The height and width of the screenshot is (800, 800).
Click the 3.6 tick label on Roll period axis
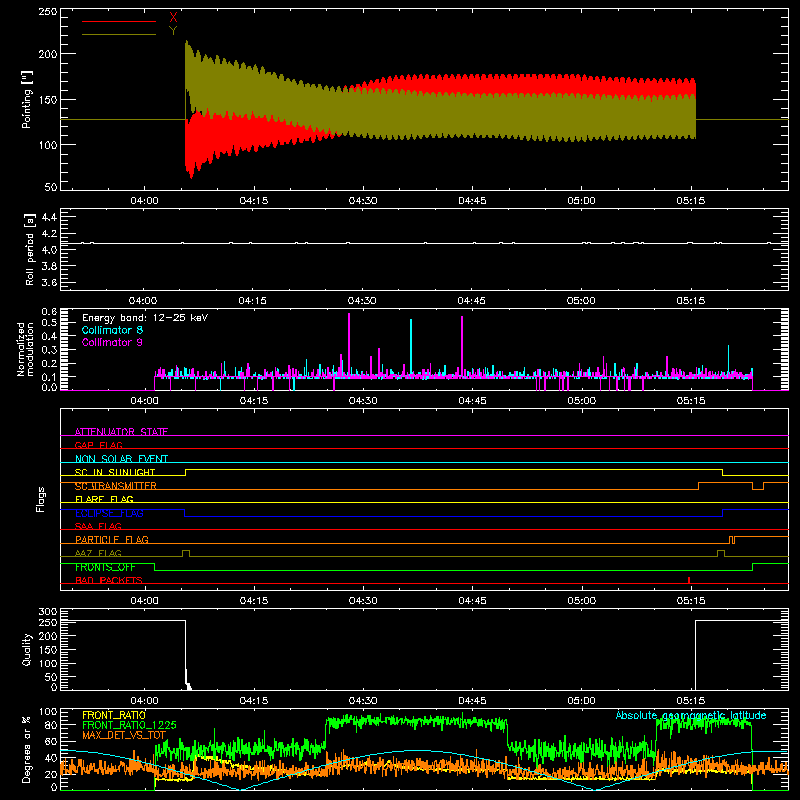click(49, 282)
